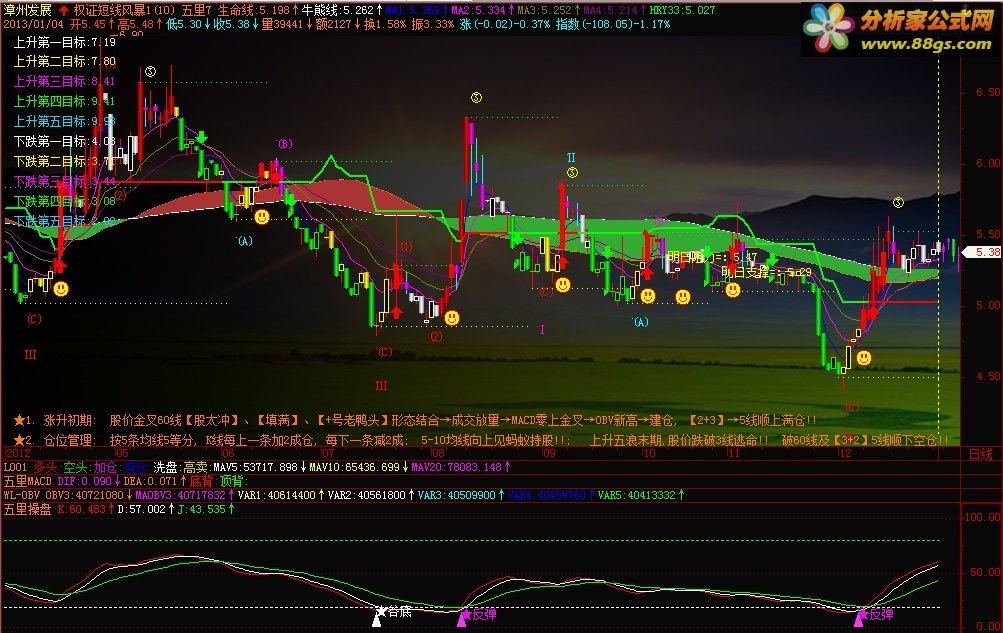Click the circled 5 wave marker above the August spike
Screen dimensions: 1003x633
point(476,97)
